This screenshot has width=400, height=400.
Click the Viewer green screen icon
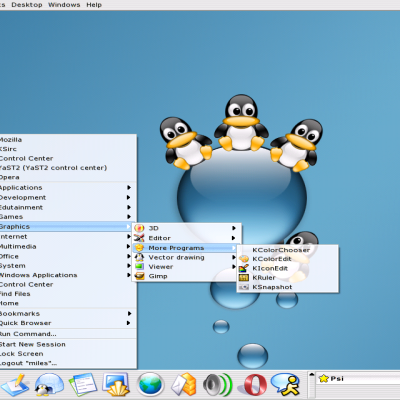(139, 267)
